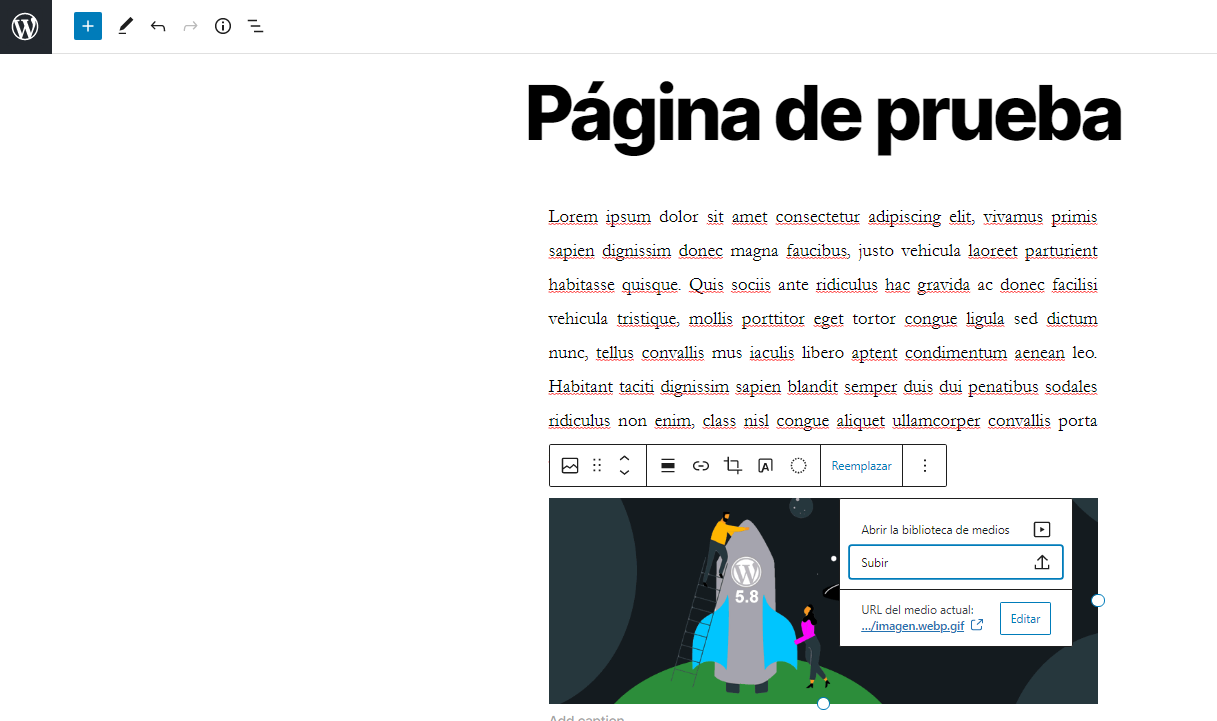Open image alignment options
1217x721 pixels.
[x=669, y=465]
